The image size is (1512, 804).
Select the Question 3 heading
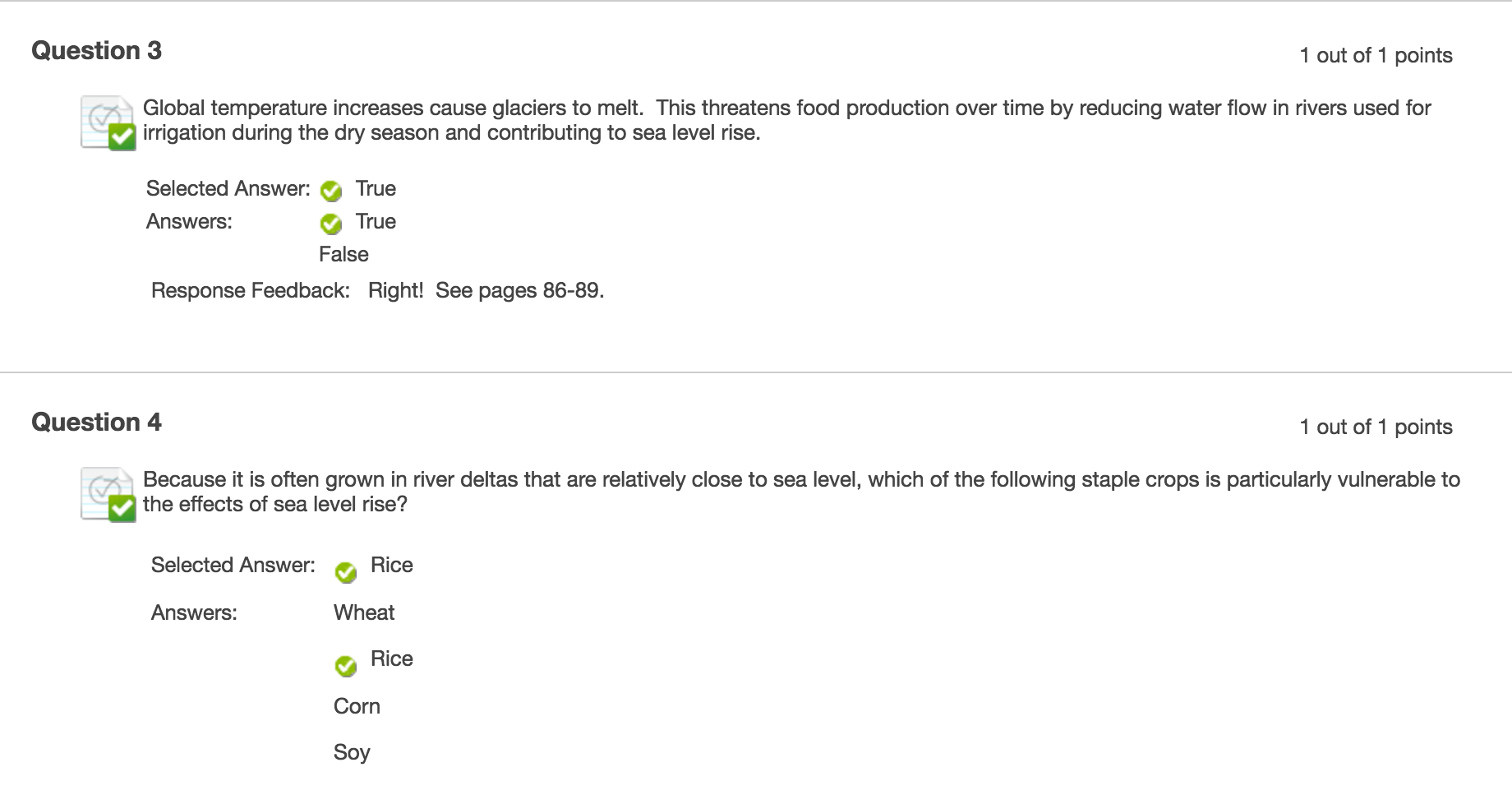96,51
